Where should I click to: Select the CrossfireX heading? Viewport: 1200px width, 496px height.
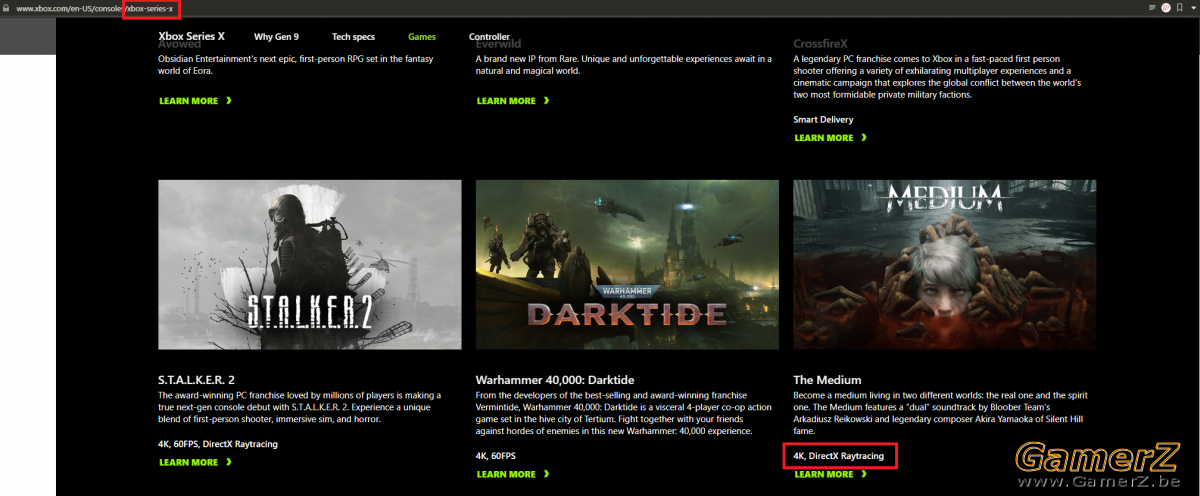[820, 44]
